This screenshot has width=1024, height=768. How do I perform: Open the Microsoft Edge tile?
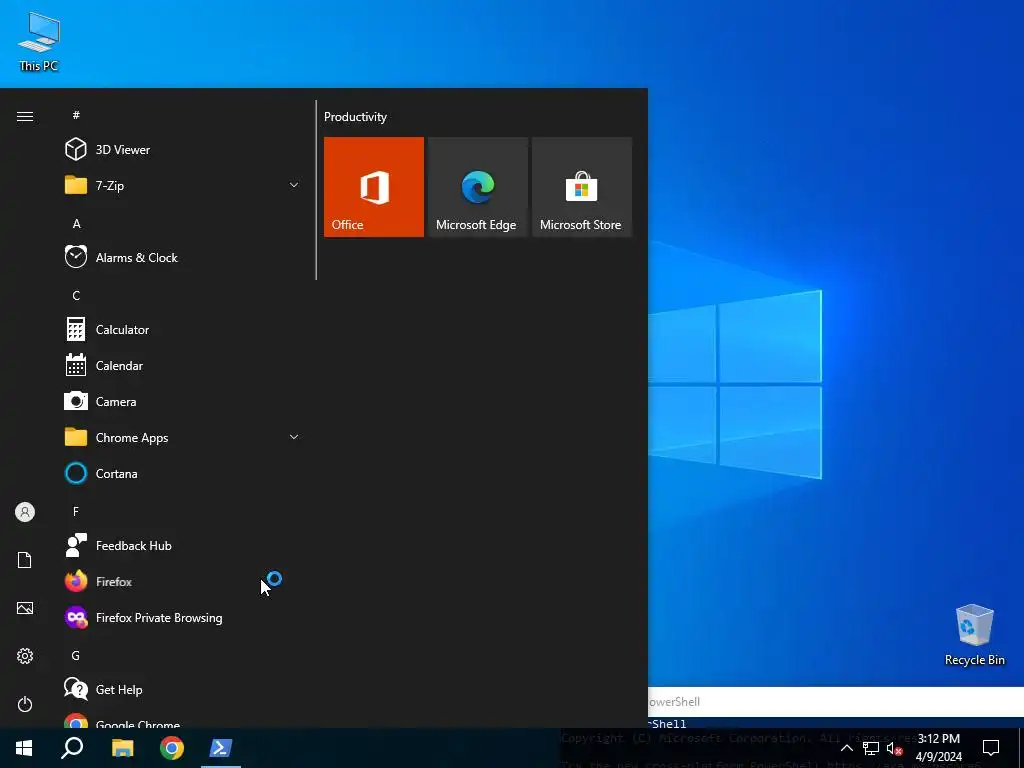pyautogui.click(x=477, y=187)
